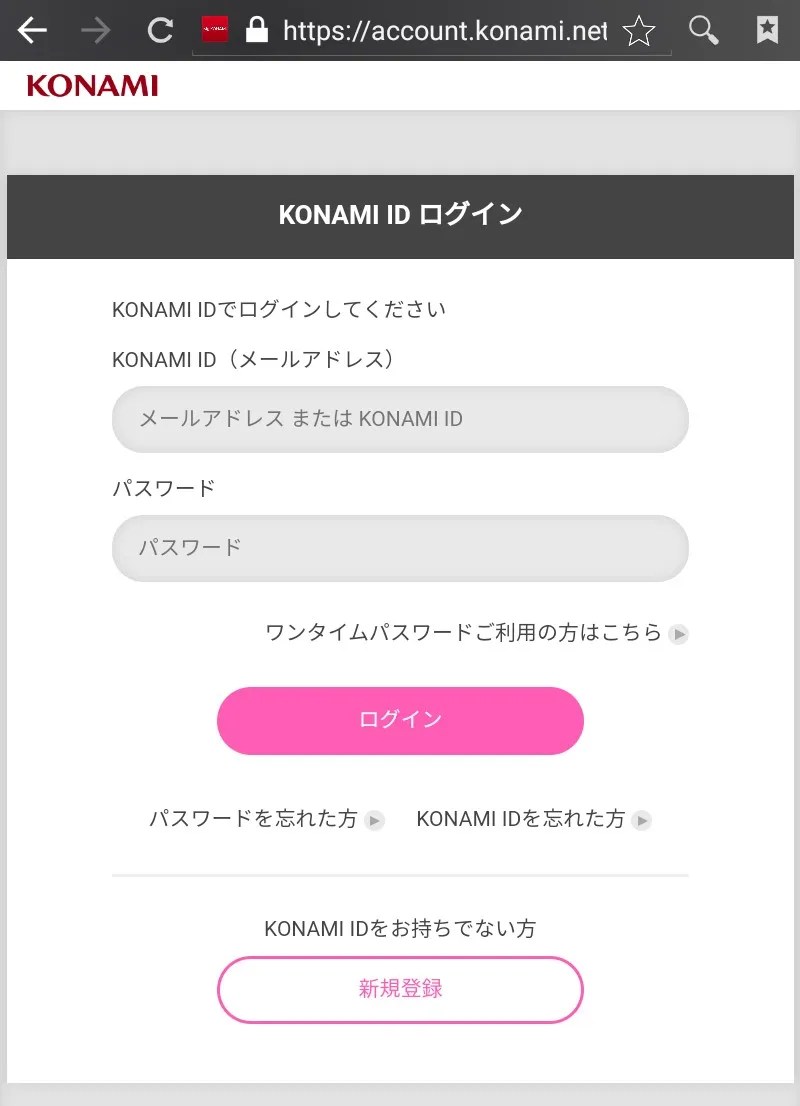Click the padlock security icon
800x1106 pixels.
[257, 30]
